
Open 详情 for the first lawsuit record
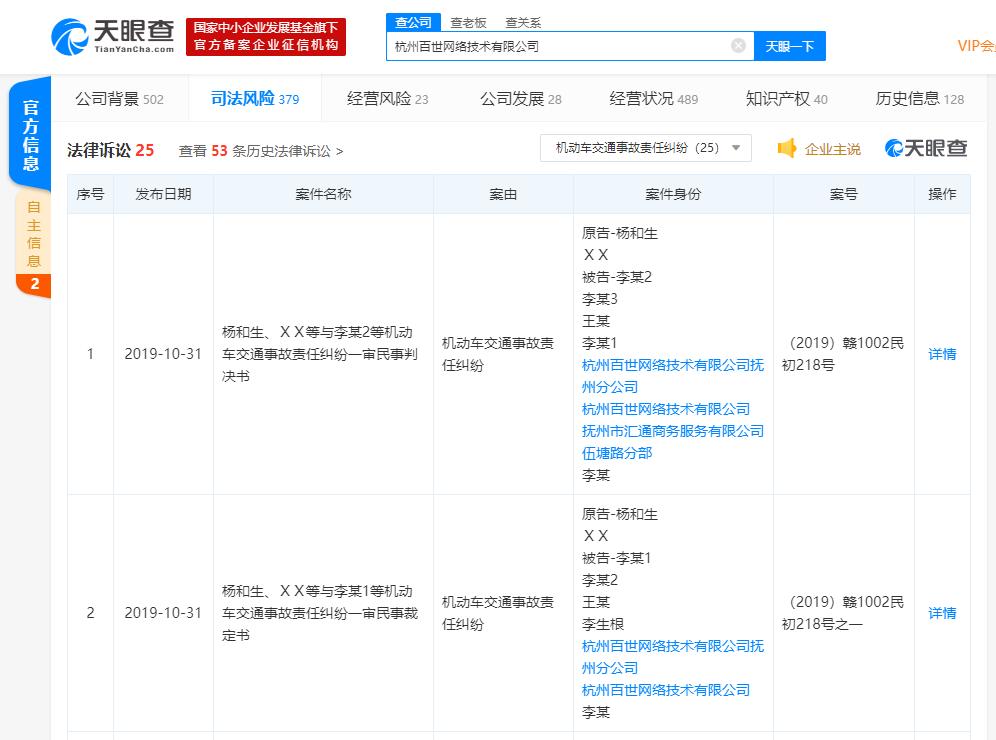pos(941,354)
